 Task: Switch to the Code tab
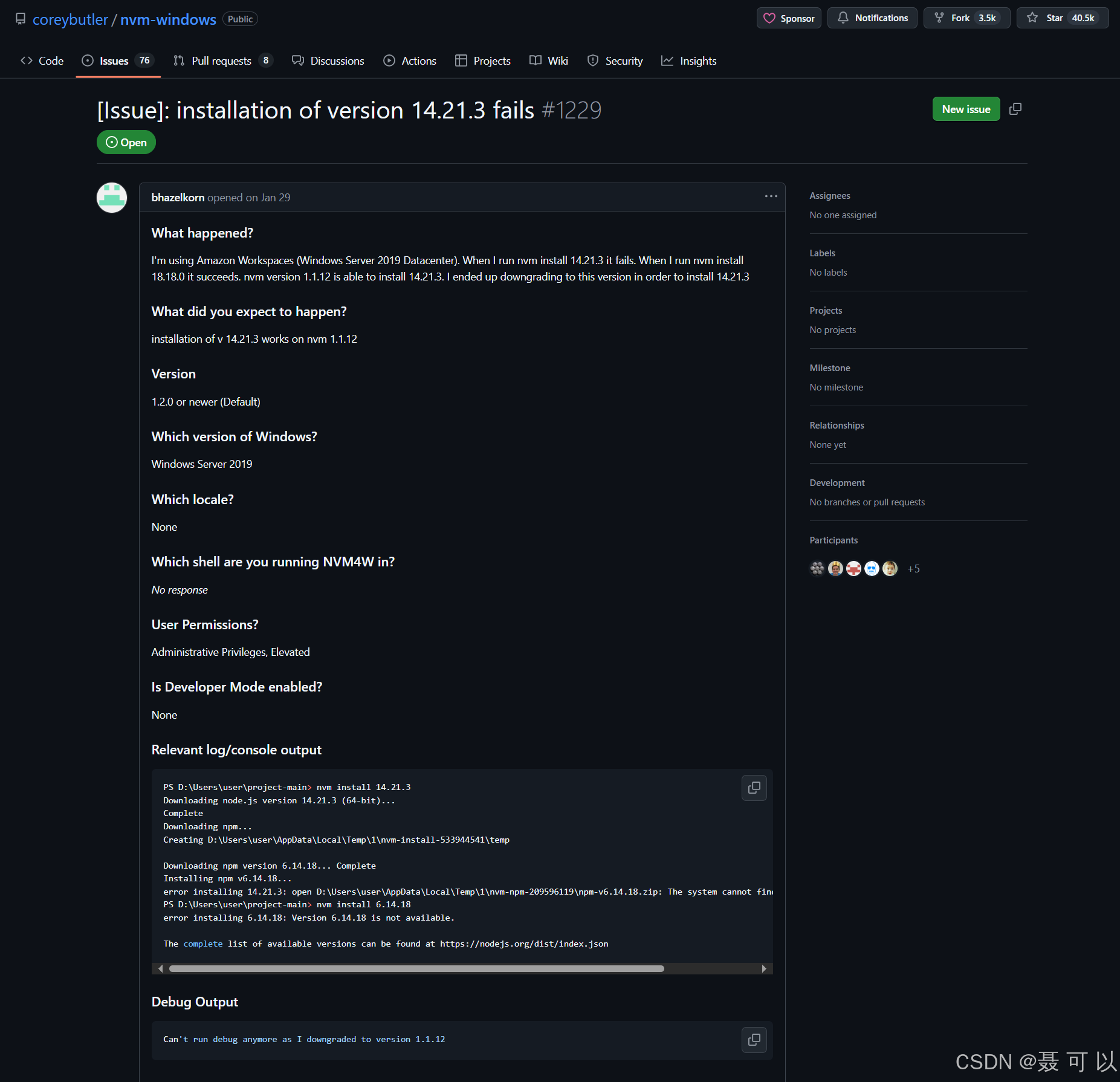pos(42,60)
